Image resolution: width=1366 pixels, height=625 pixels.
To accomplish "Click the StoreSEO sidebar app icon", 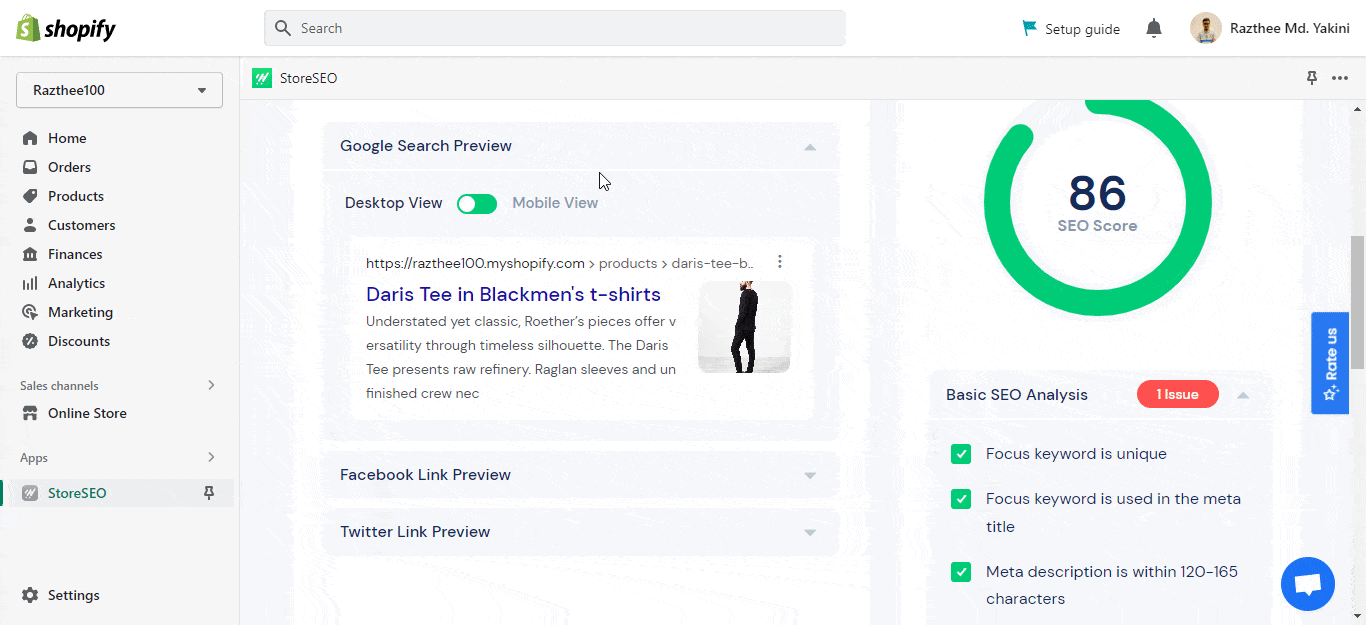I will pos(30,493).
